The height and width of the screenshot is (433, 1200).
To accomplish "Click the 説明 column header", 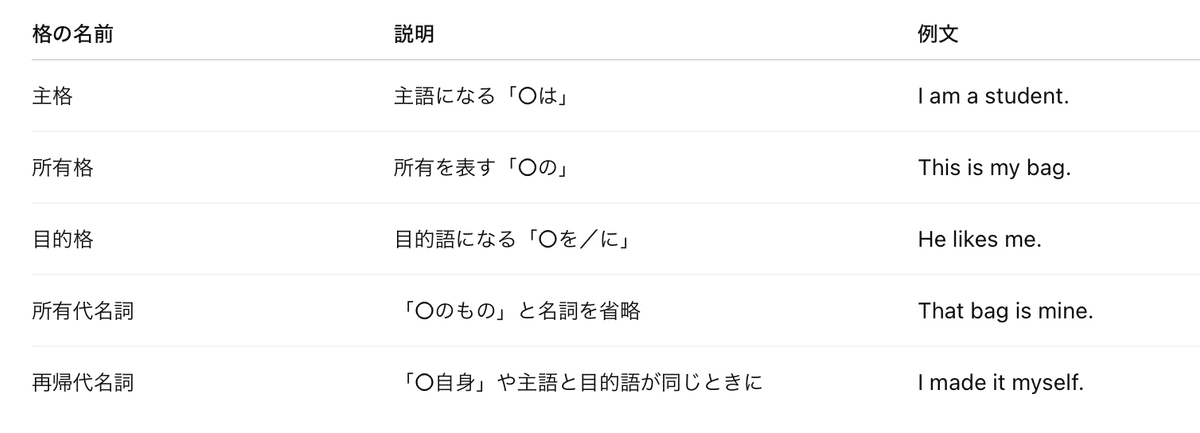I will (414, 34).
